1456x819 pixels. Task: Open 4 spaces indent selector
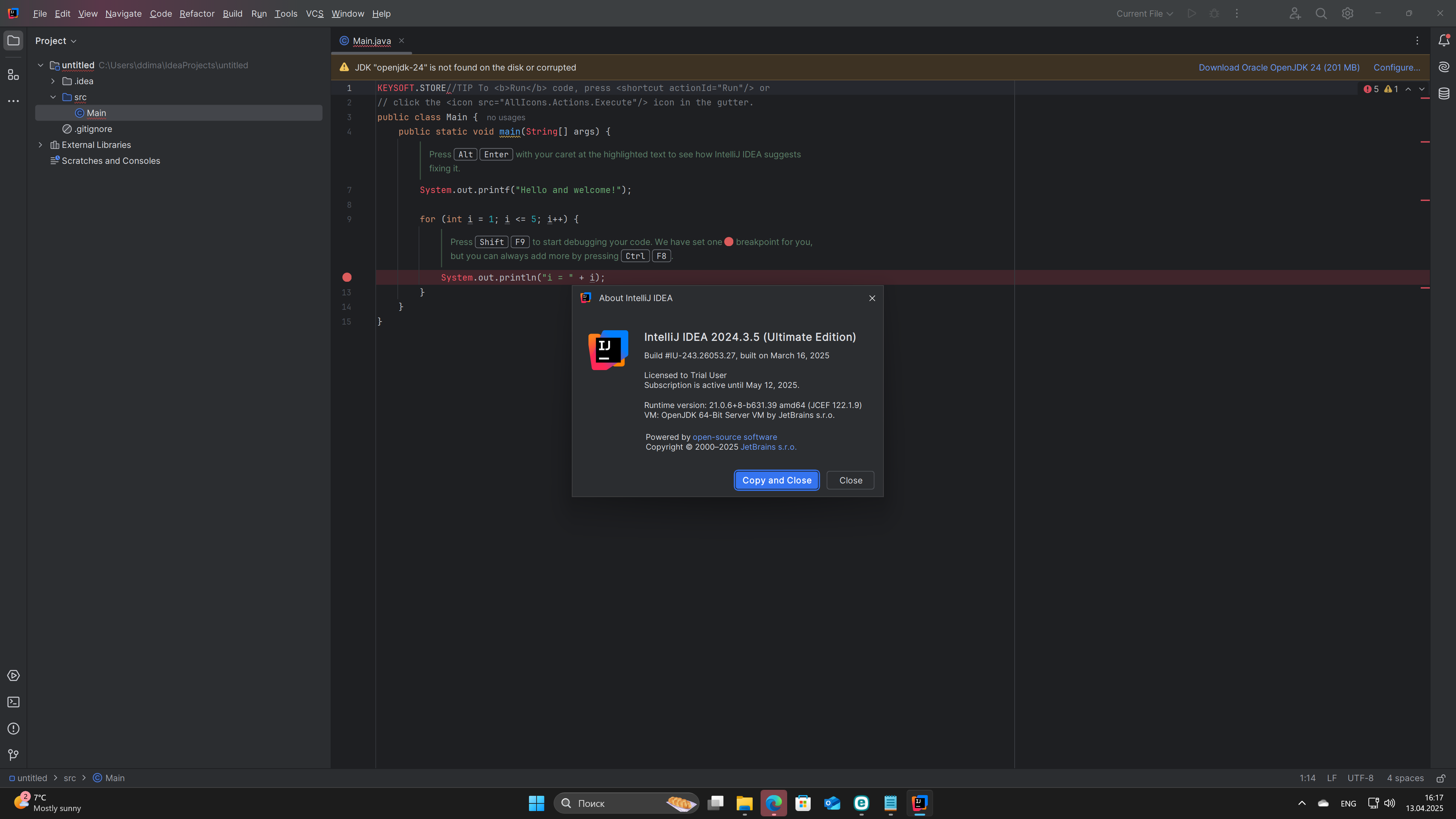1405,778
